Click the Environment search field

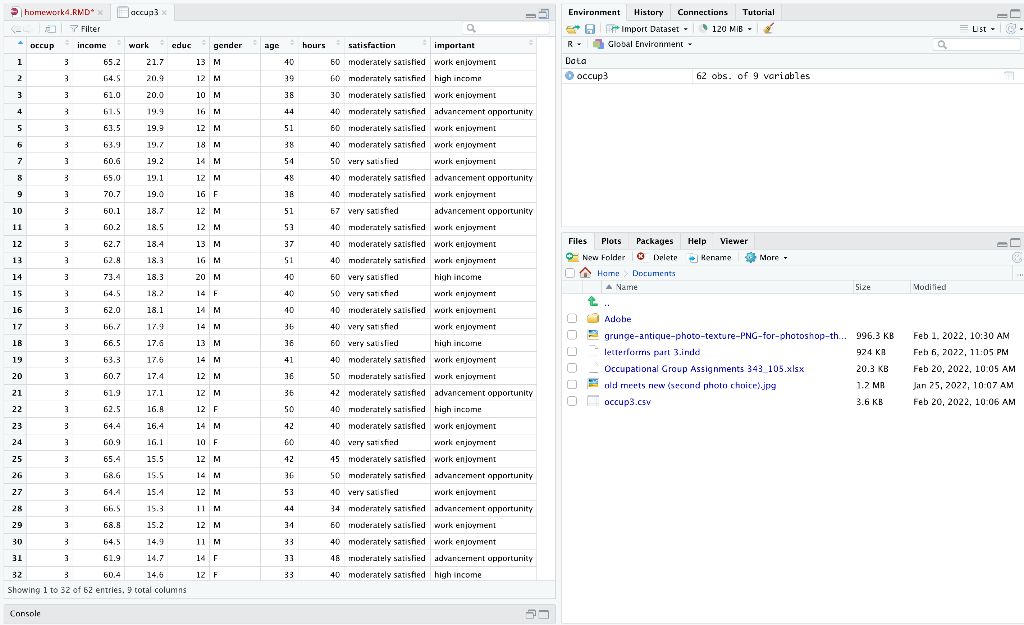975,45
